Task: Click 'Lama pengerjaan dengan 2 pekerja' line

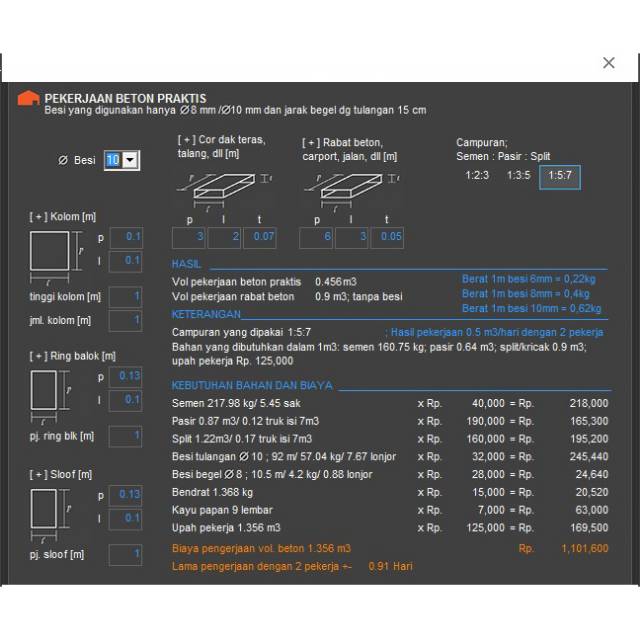Action: pos(292,567)
